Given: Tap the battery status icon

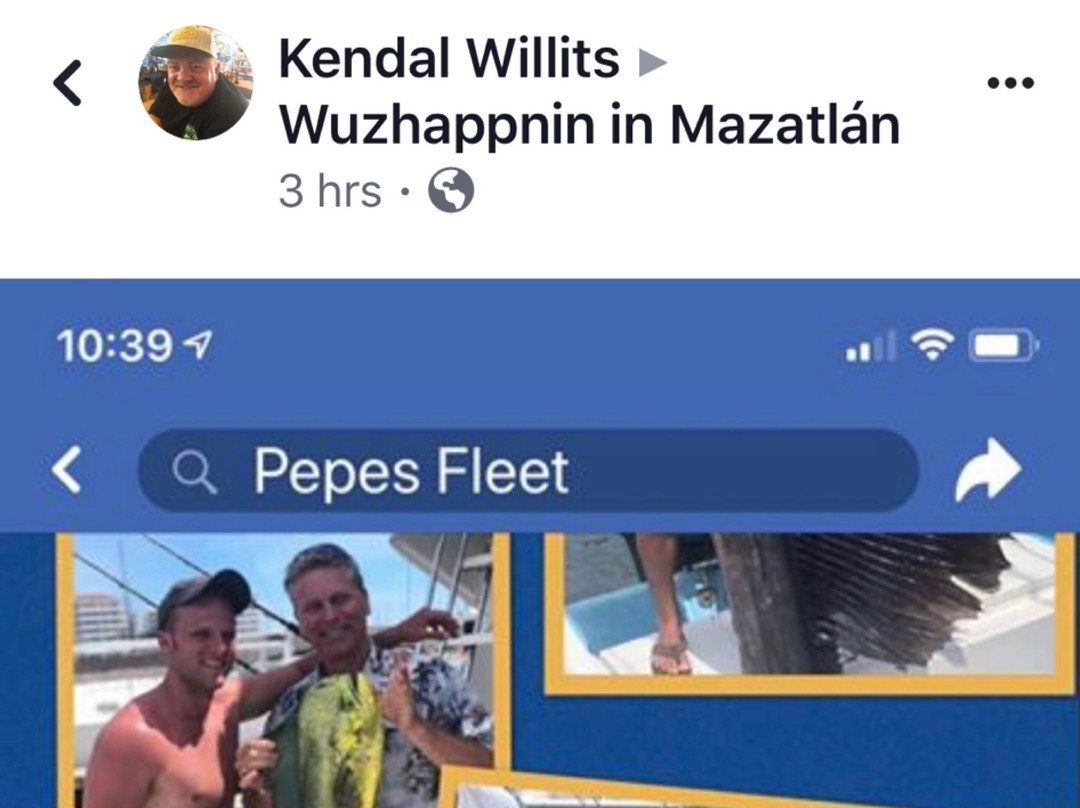Looking at the screenshot, I should coord(1004,345).
